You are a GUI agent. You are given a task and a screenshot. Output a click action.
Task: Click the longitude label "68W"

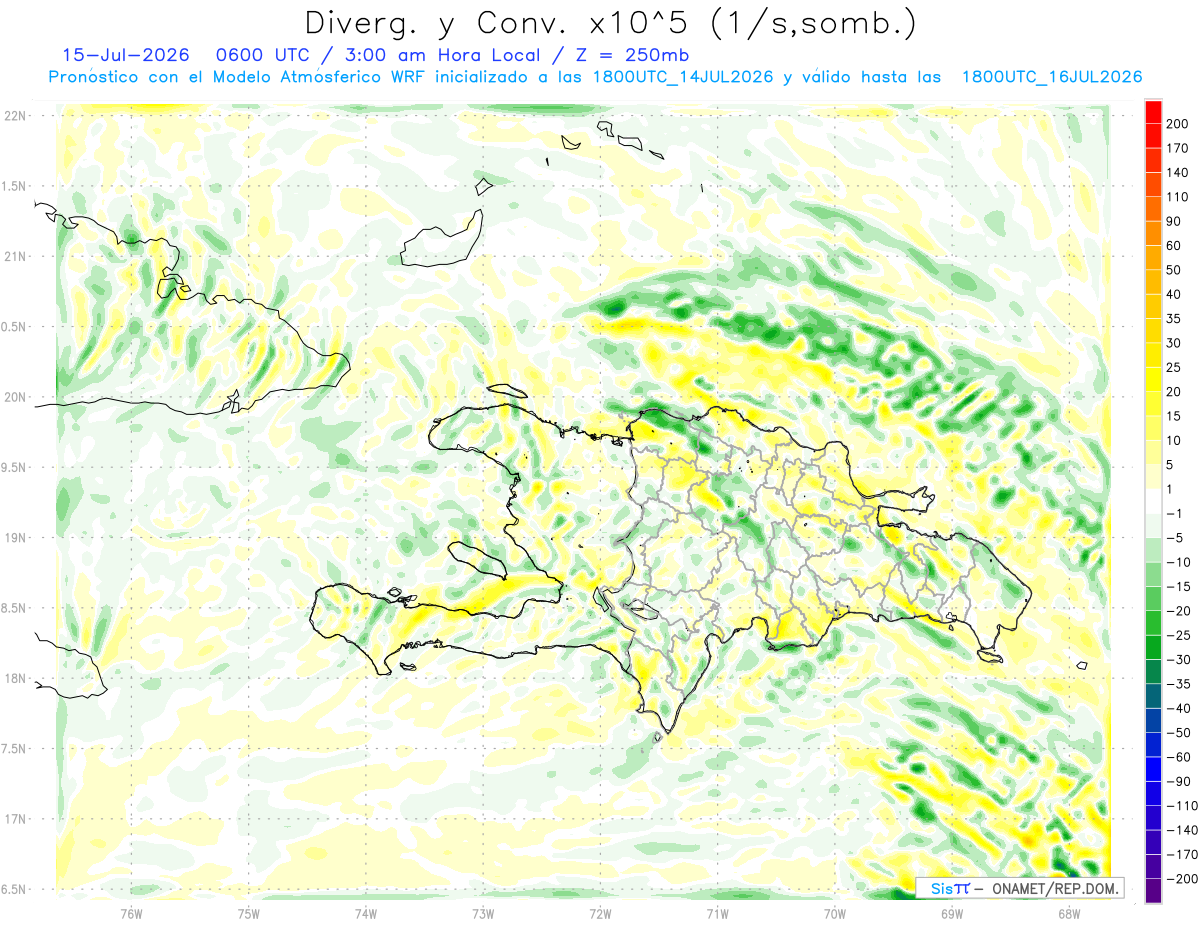coord(1069,913)
